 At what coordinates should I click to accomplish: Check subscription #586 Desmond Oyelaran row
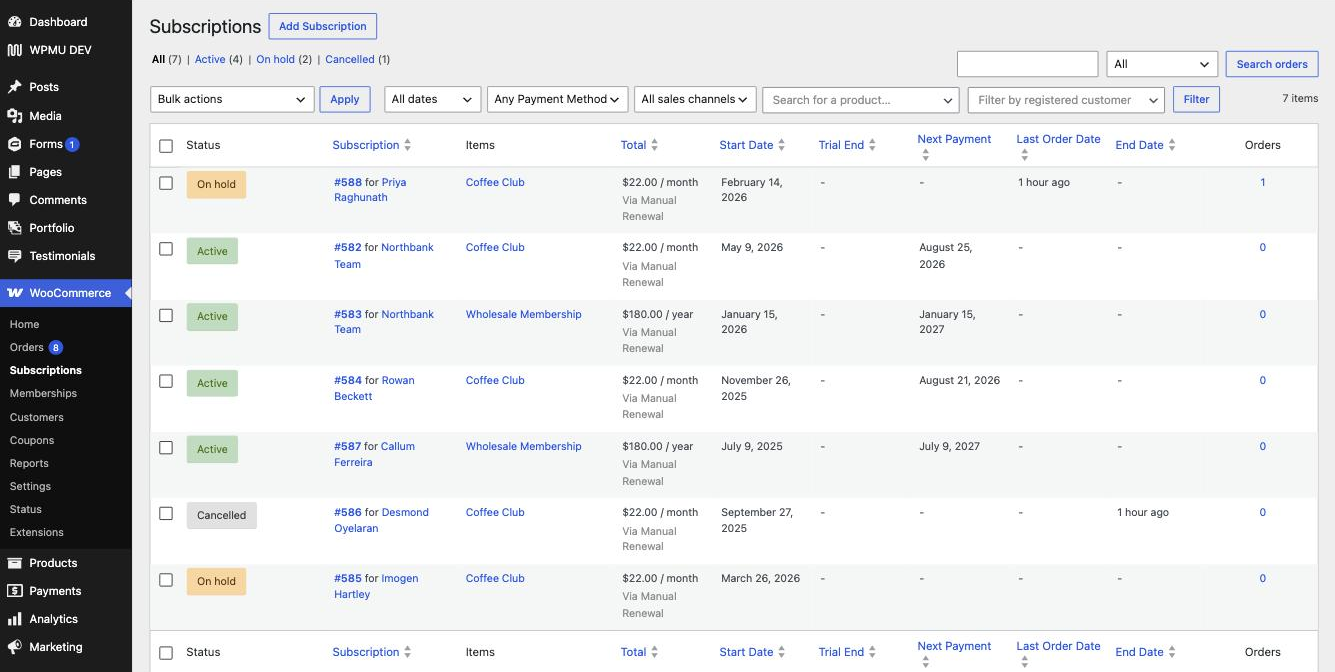(166, 513)
